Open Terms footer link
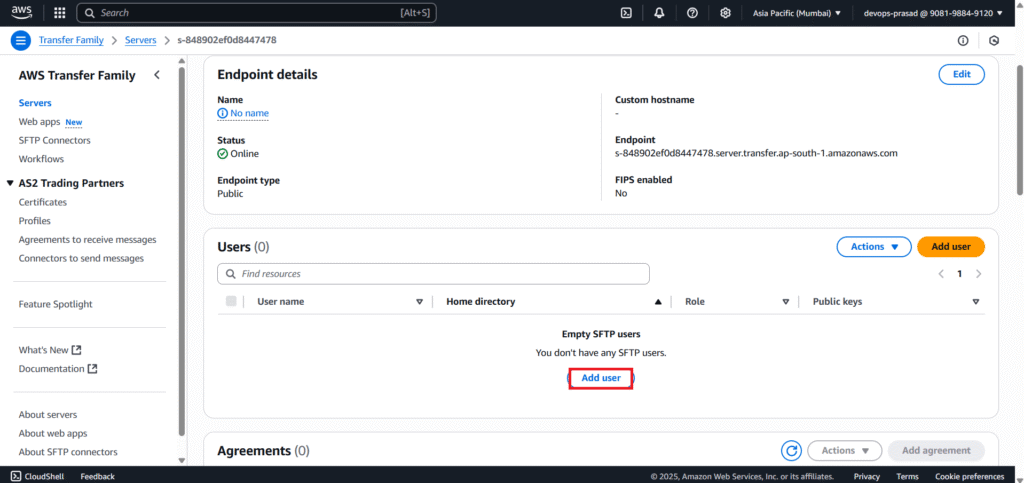Image resolution: width=1024 pixels, height=483 pixels. [x=907, y=476]
